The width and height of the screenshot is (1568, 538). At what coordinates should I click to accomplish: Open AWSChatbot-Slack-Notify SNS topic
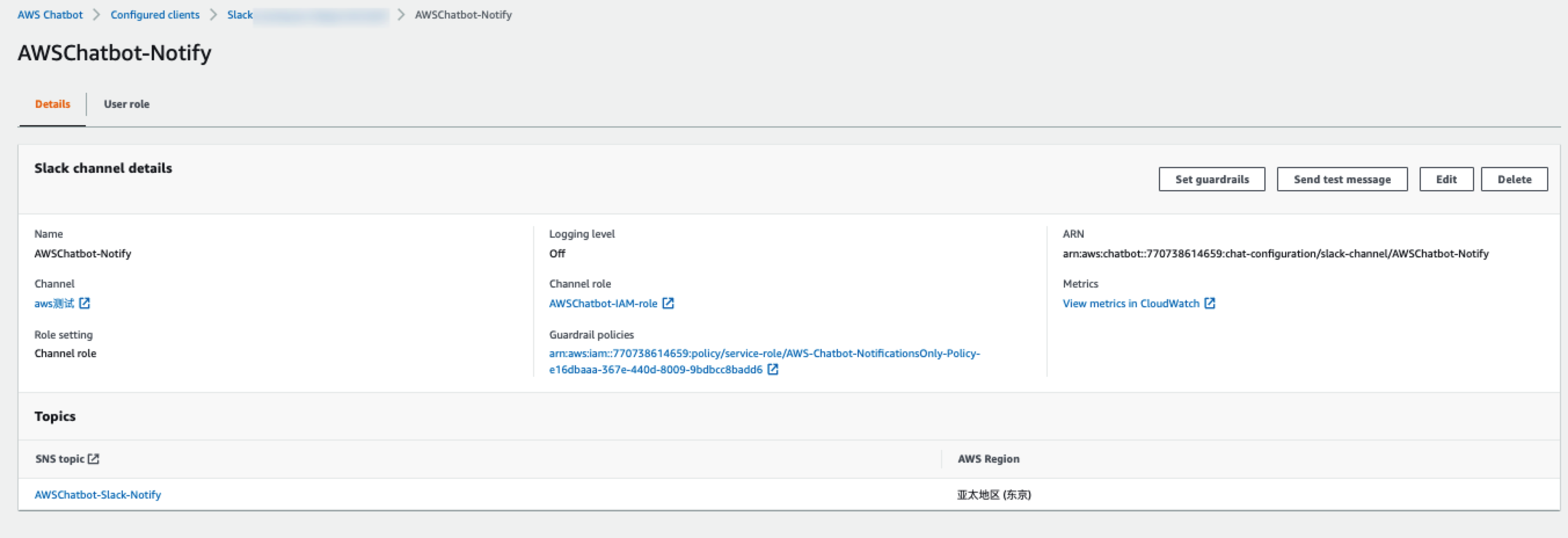(x=97, y=494)
